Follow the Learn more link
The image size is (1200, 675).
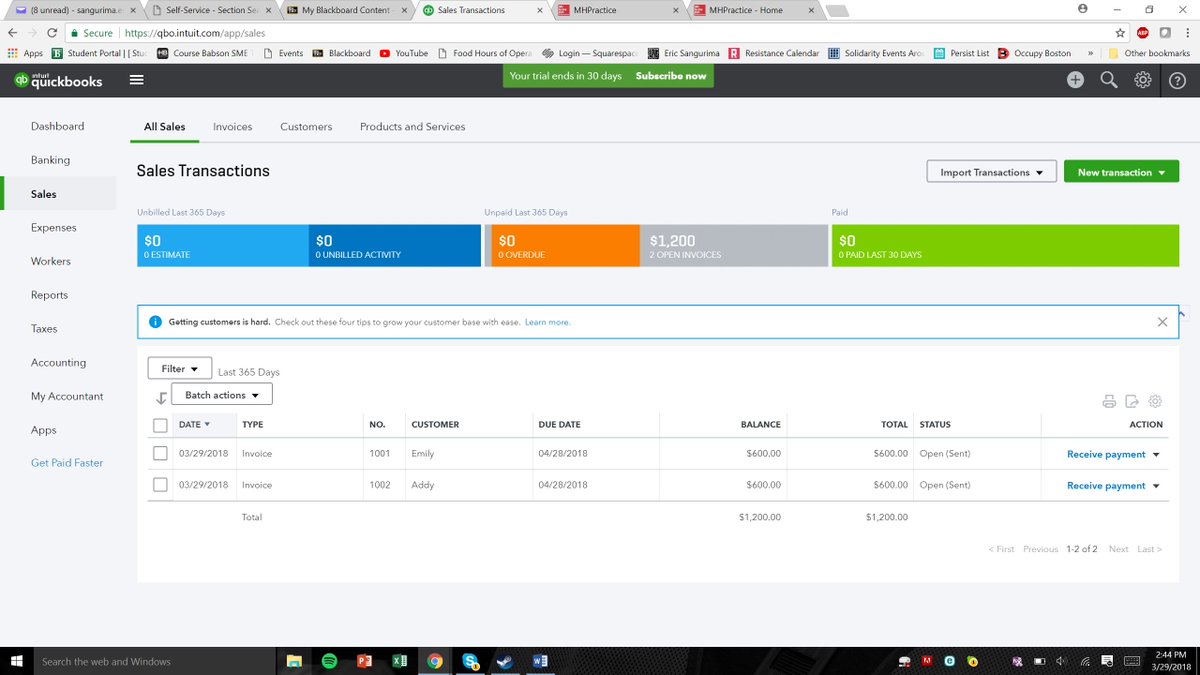click(547, 322)
